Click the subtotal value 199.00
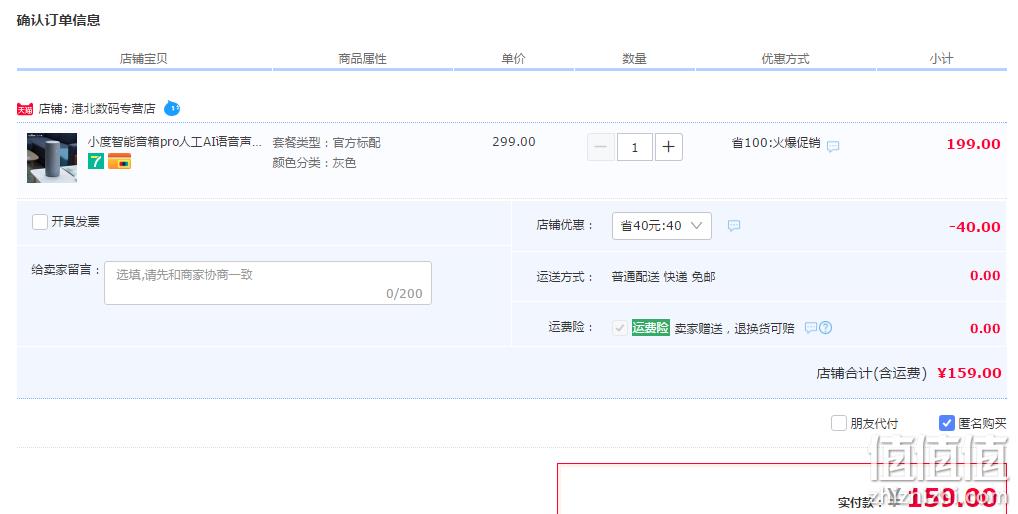This screenshot has width=1018, height=514. tap(973, 144)
